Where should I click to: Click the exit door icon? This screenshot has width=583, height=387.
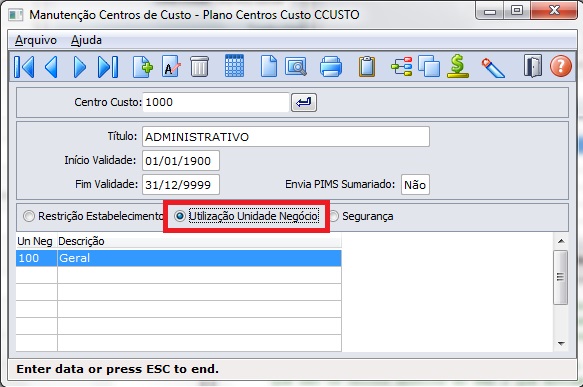coord(533,66)
